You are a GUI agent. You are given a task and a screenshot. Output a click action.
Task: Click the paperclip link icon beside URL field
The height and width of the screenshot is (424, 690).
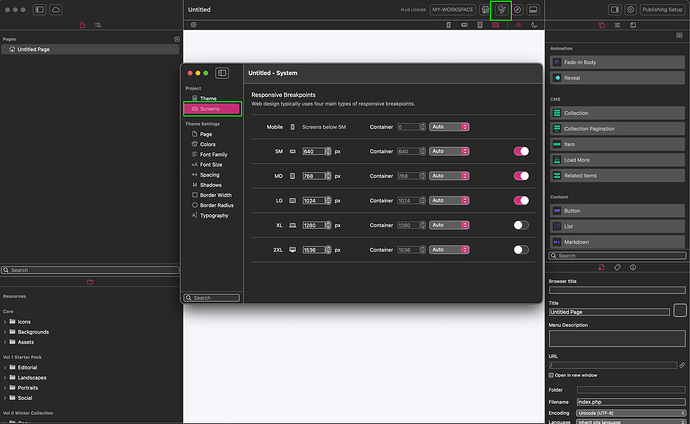(682, 365)
